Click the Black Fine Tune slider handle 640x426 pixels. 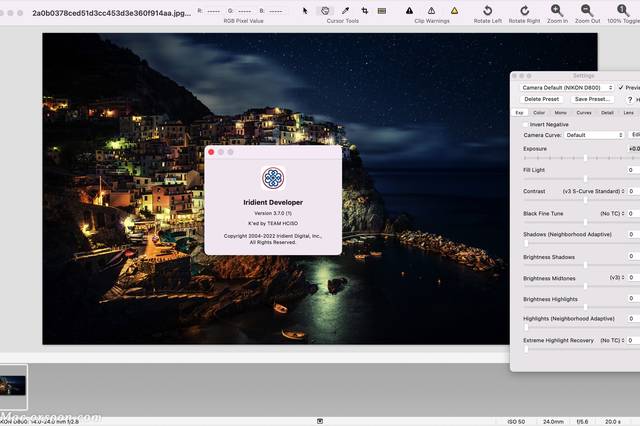point(585,222)
